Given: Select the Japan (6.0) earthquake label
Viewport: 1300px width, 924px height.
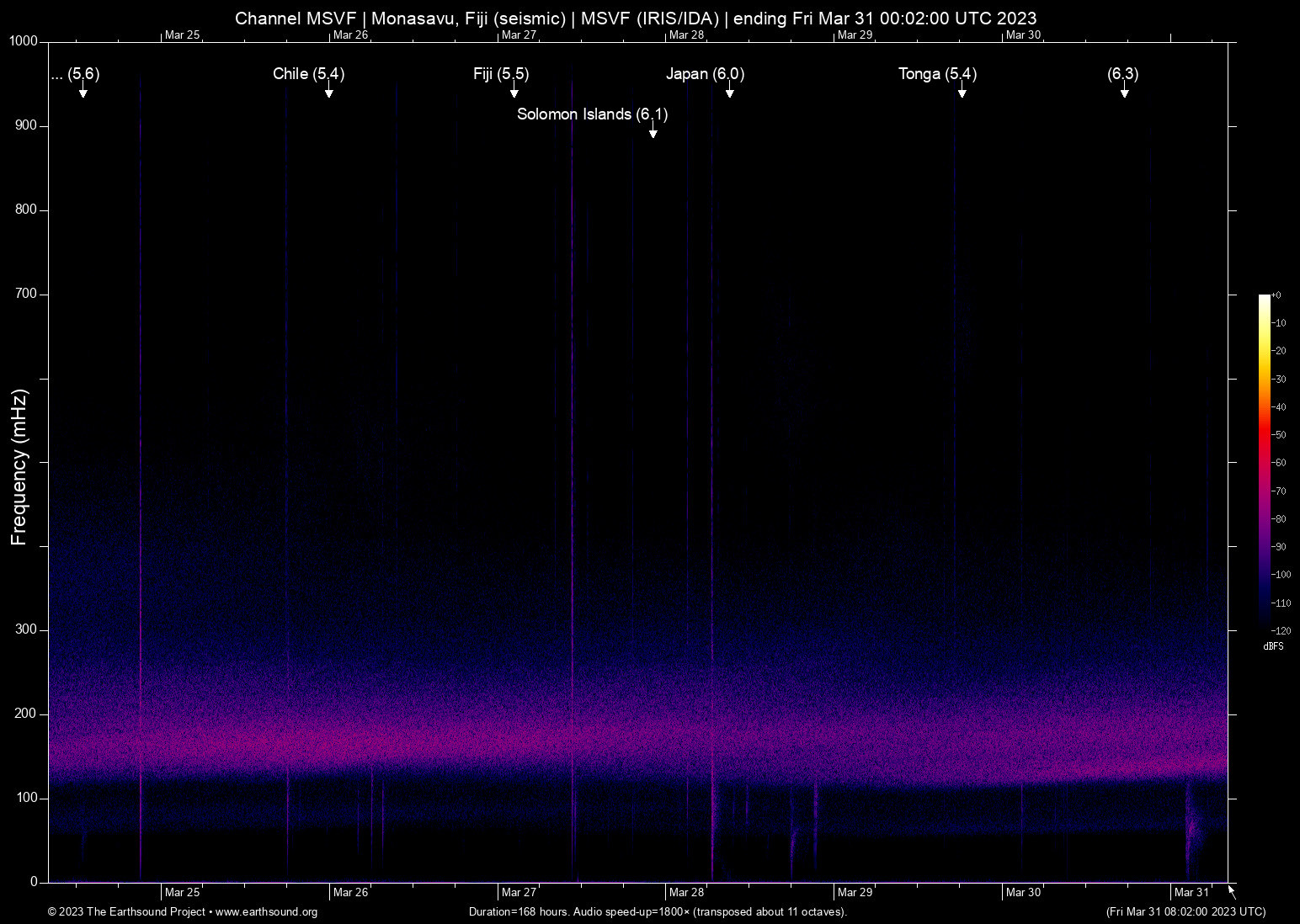Looking at the screenshot, I should click(705, 74).
